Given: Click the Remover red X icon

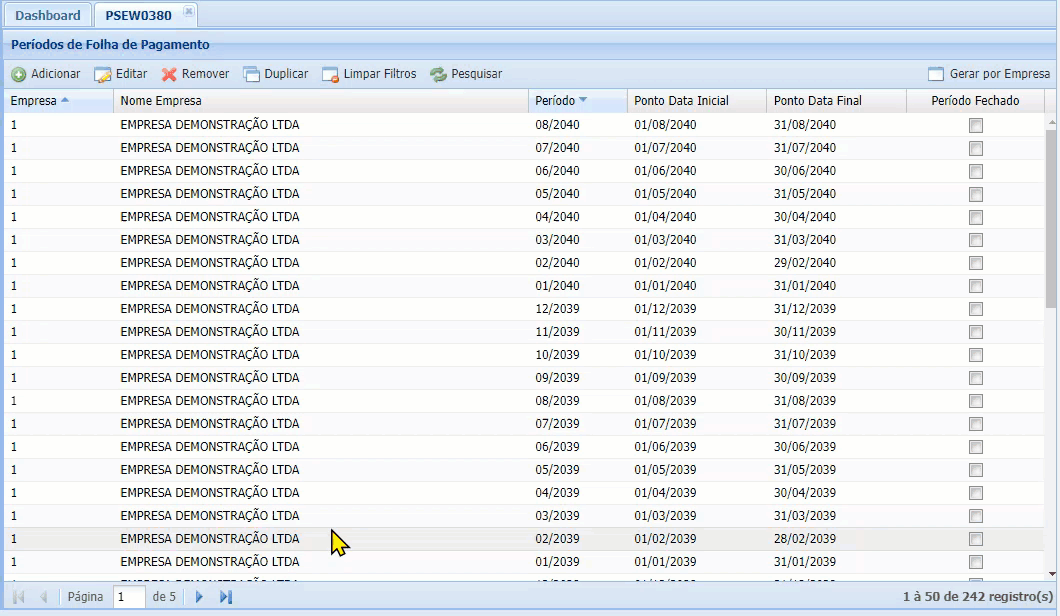Looking at the screenshot, I should (170, 73).
